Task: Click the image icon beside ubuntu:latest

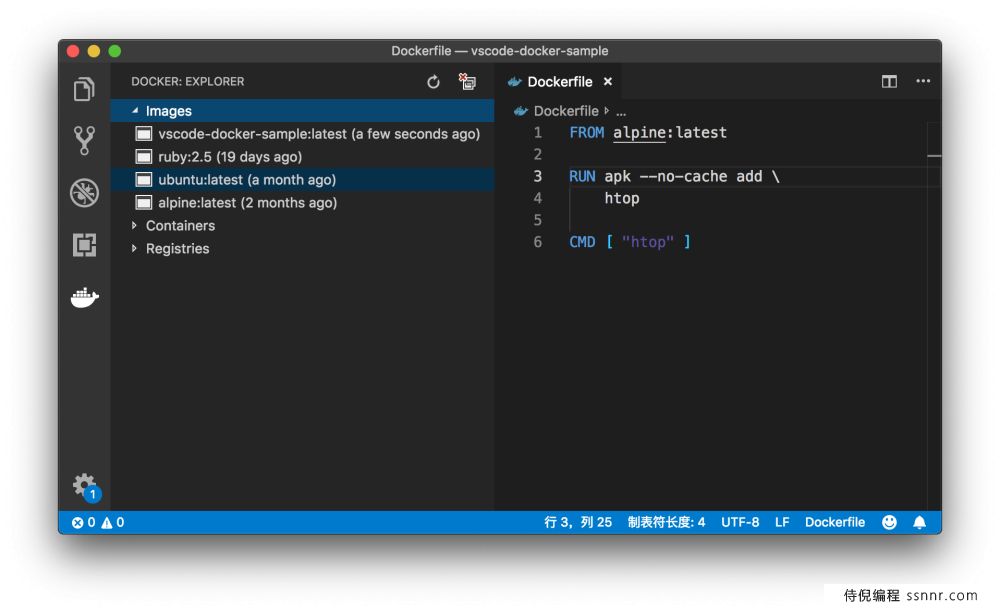Action: coord(144,180)
